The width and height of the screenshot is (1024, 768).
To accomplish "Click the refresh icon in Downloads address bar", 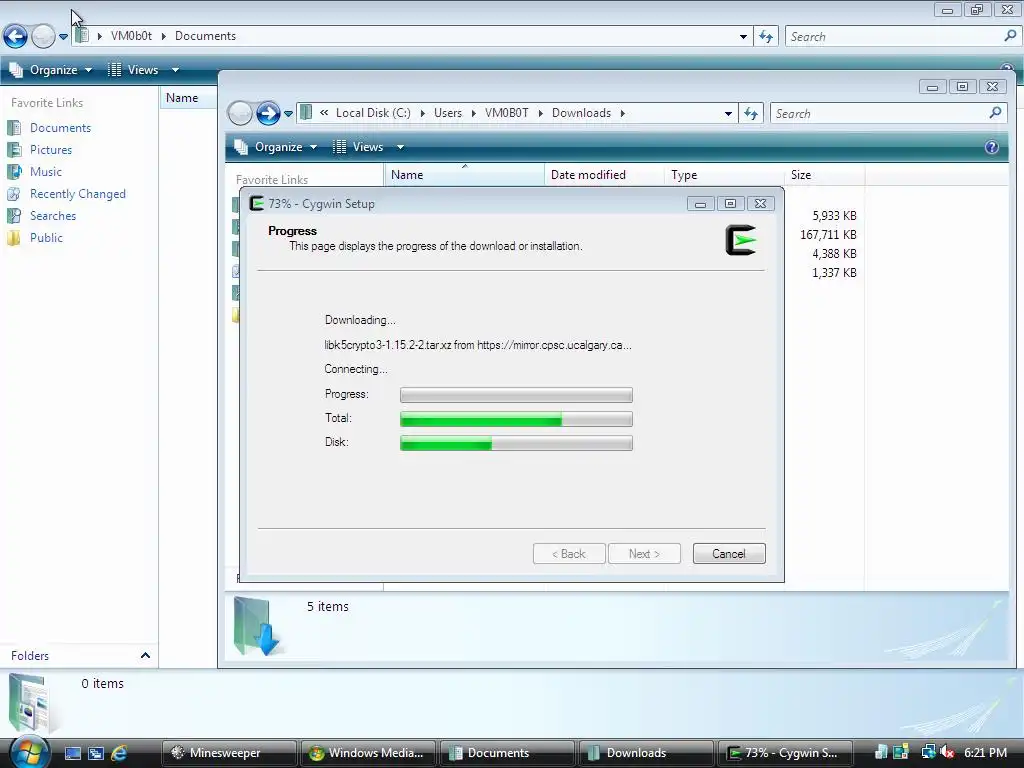I will point(751,114).
